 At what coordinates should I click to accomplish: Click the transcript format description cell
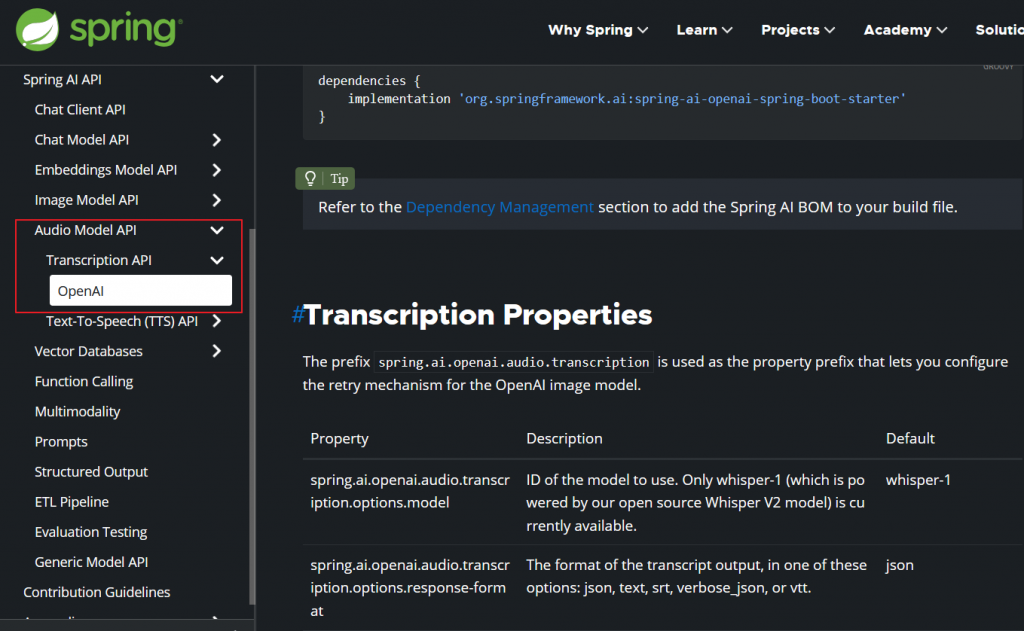click(696, 576)
